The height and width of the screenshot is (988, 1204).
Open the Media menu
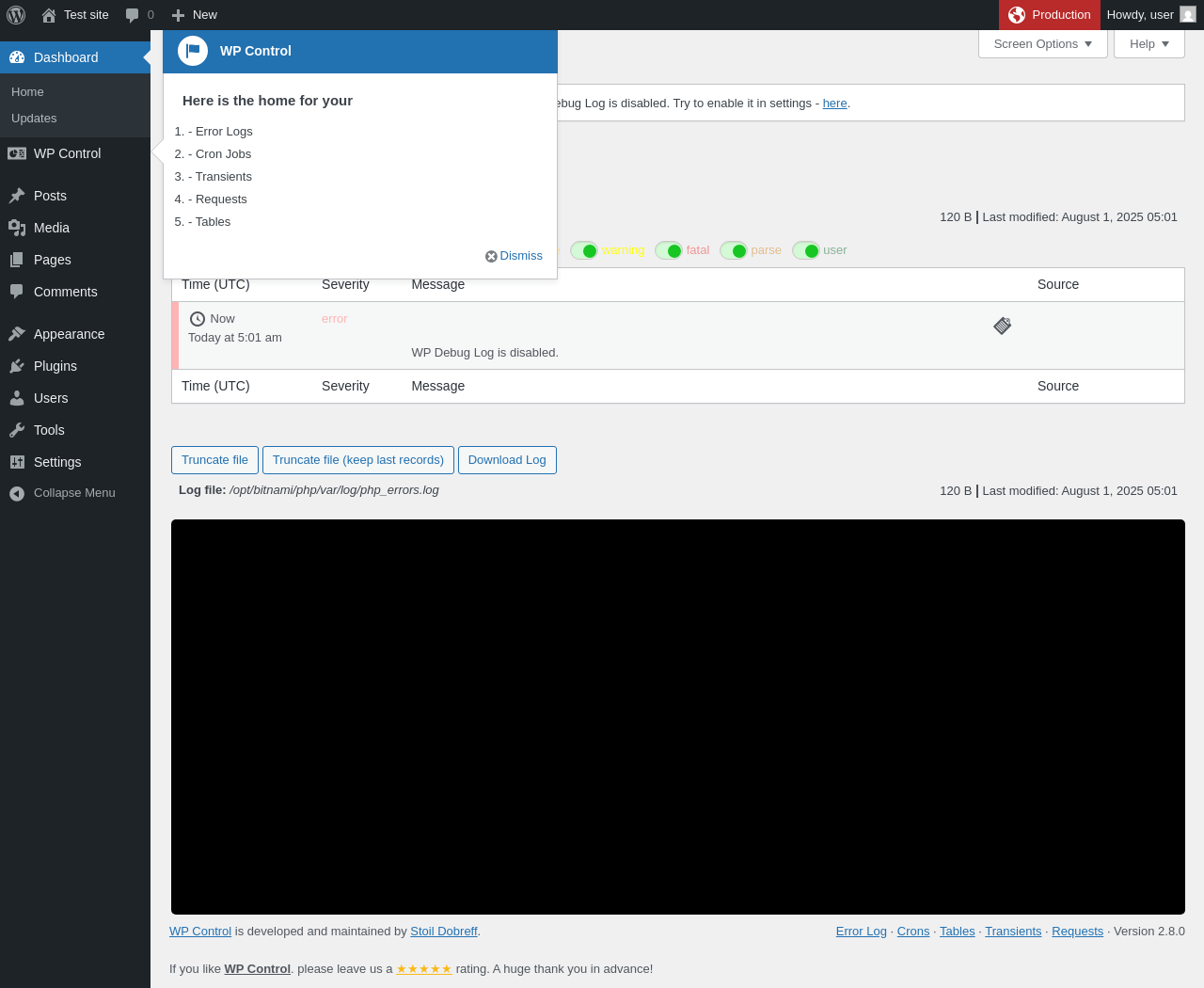click(x=75, y=228)
